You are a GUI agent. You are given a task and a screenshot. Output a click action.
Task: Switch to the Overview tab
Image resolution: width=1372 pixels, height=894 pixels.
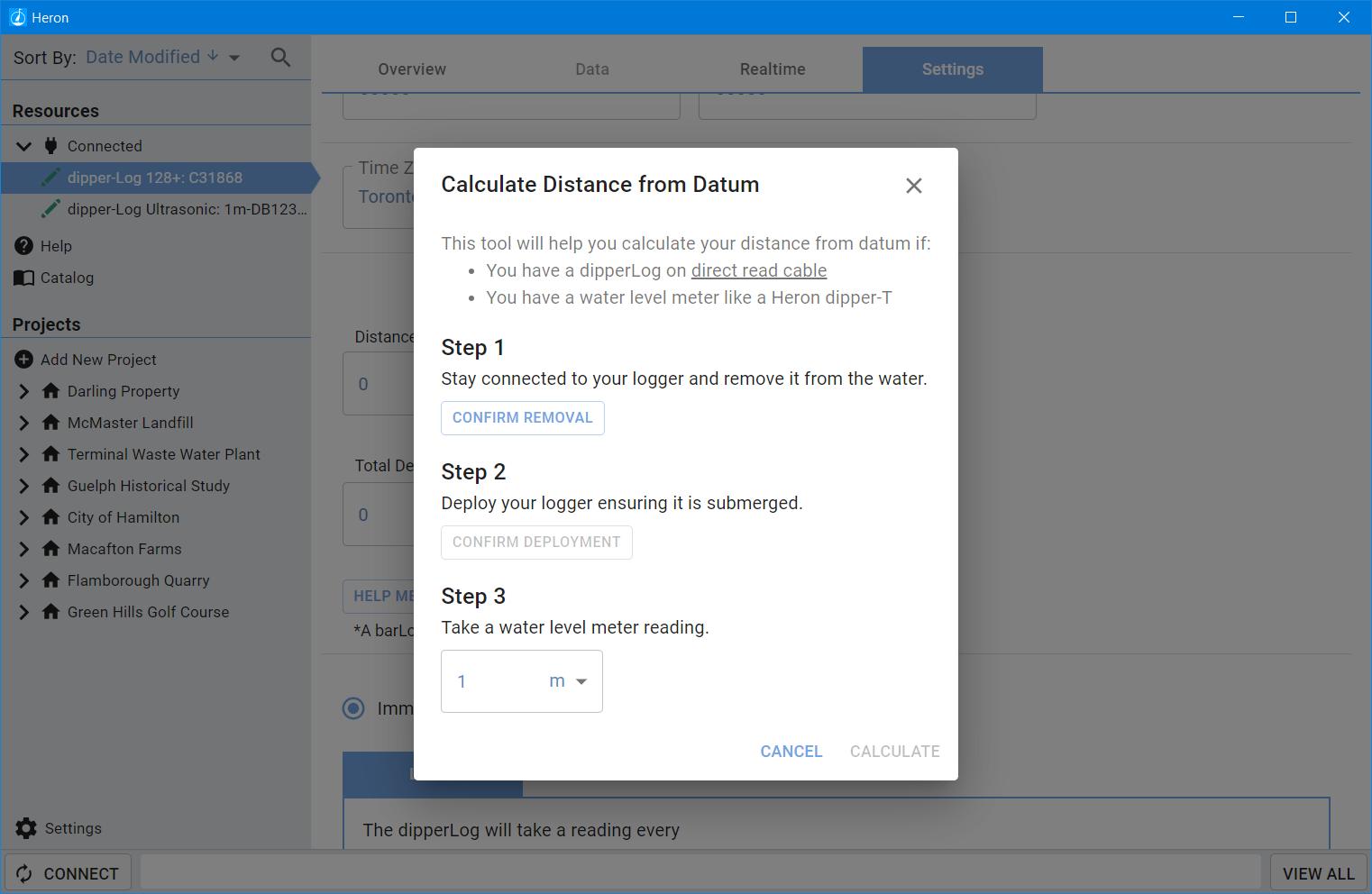(412, 69)
